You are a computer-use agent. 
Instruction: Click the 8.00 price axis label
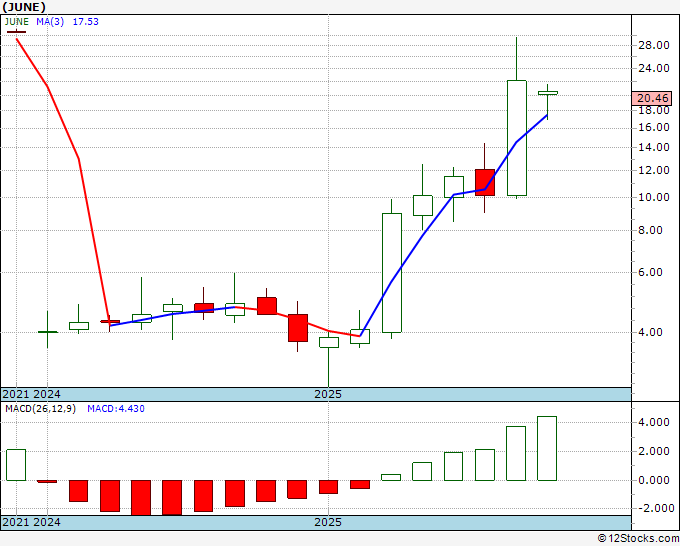coord(651,230)
